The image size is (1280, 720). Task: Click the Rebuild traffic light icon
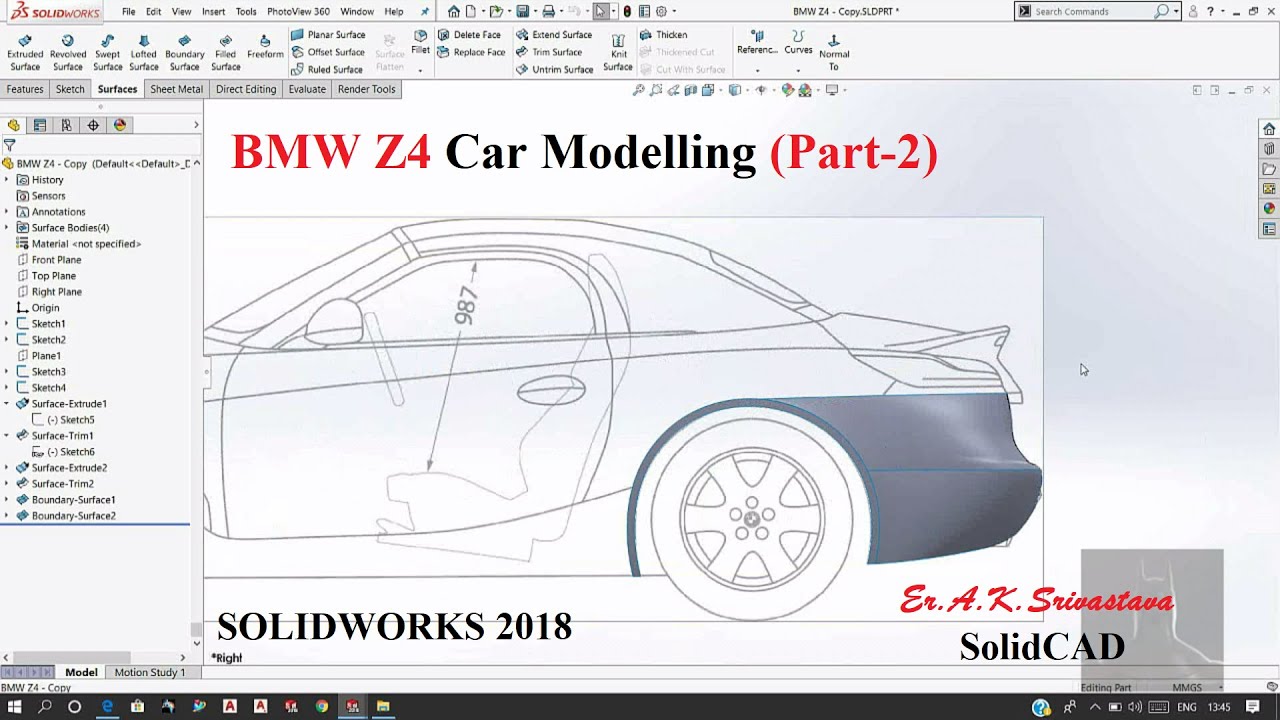(x=627, y=11)
